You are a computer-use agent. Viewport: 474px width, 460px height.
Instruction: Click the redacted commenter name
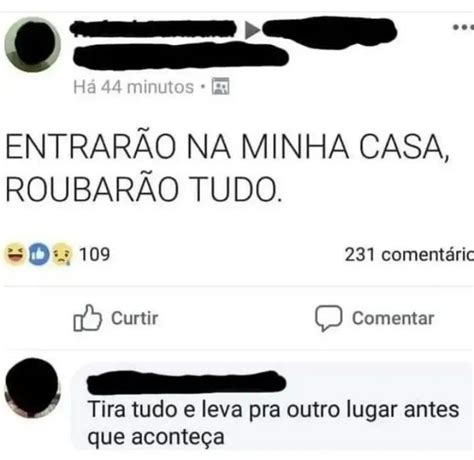[186, 382]
